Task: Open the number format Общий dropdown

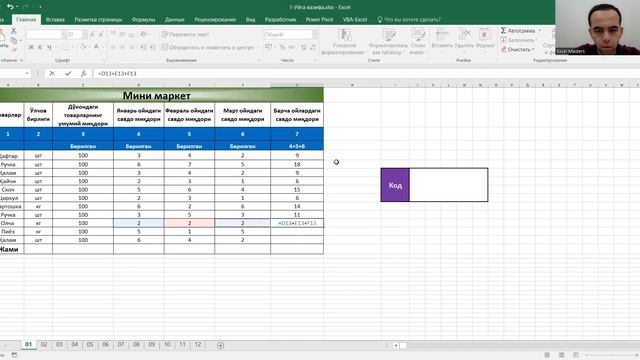Action: [315, 35]
